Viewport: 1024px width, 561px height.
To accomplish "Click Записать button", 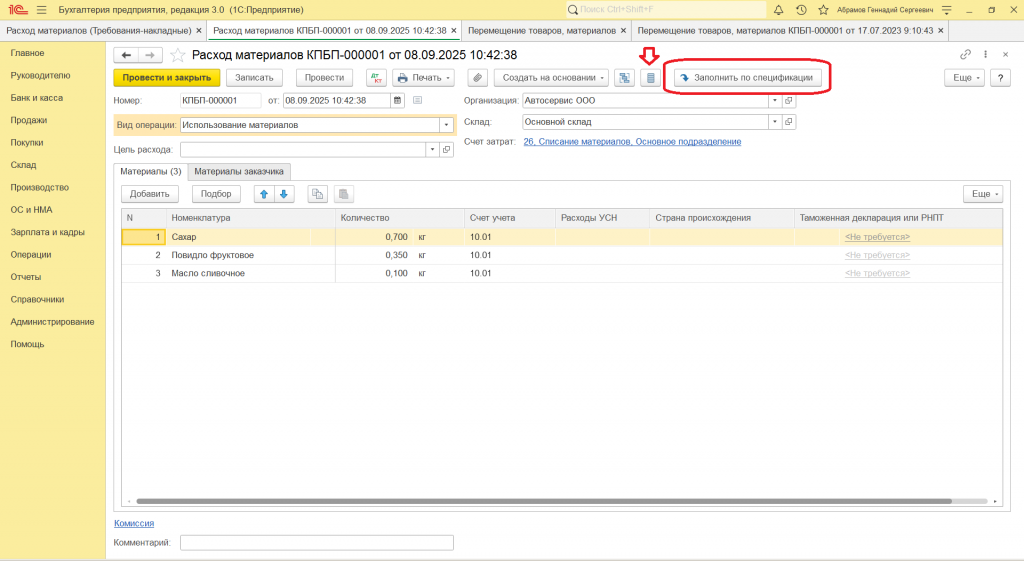I will (255, 78).
